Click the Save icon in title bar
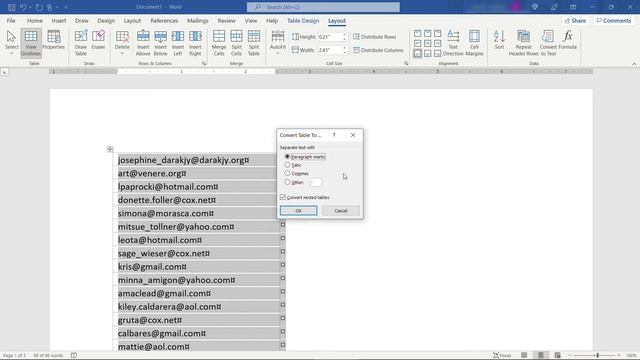The image size is (640, 360). [11, 7]
